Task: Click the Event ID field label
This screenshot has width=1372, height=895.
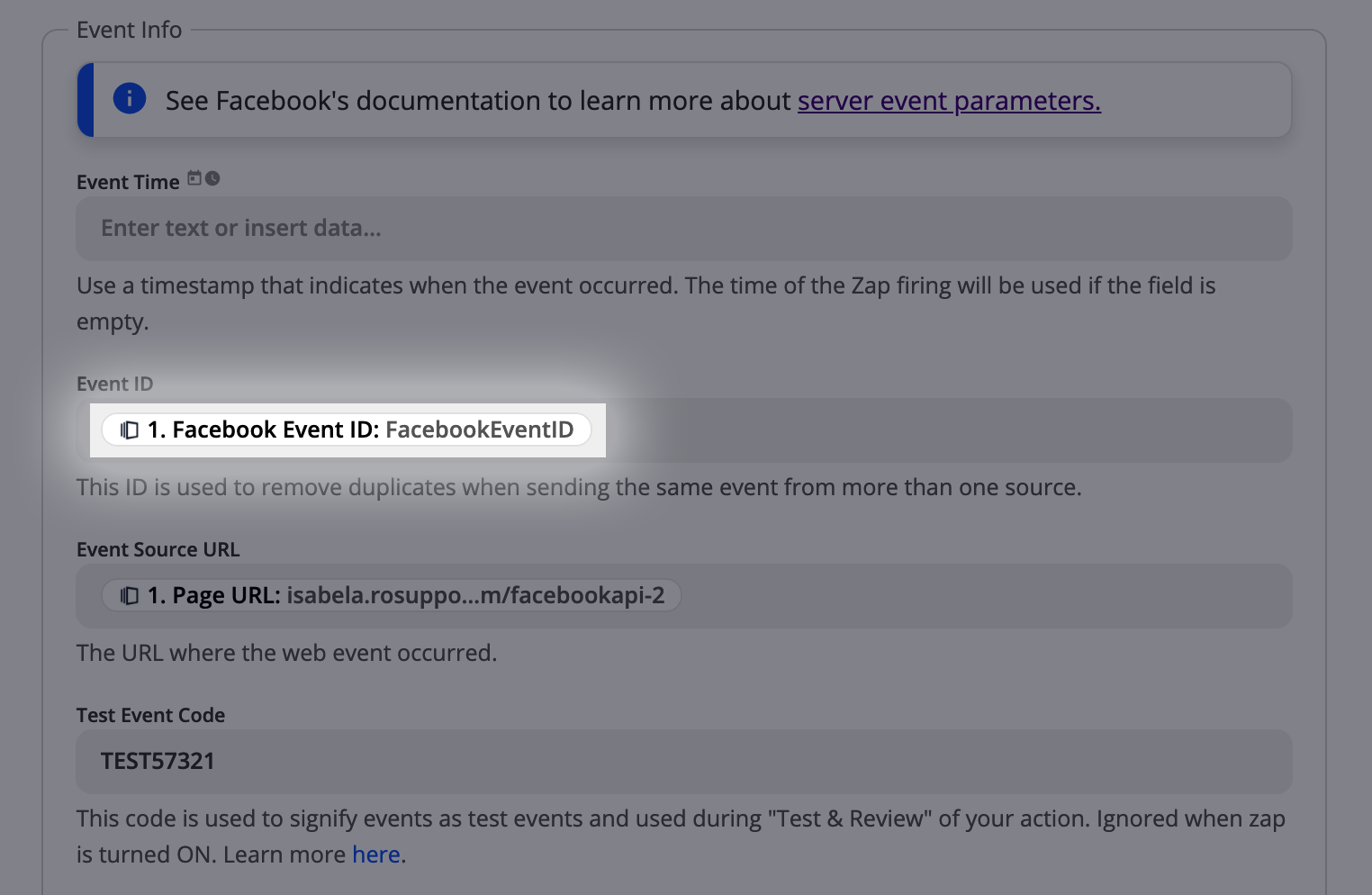Action: [115, 384]
